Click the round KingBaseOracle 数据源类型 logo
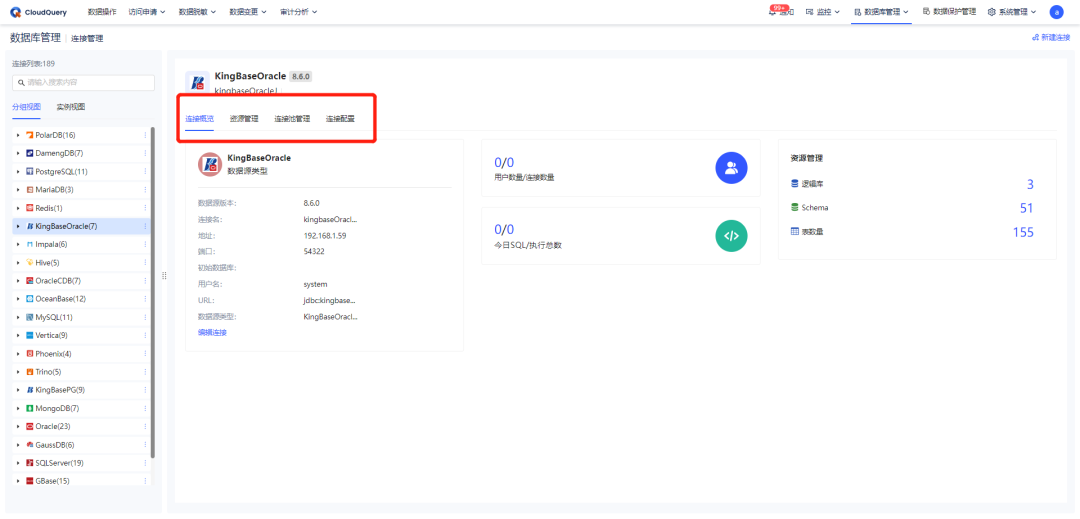 coord(209,164)
